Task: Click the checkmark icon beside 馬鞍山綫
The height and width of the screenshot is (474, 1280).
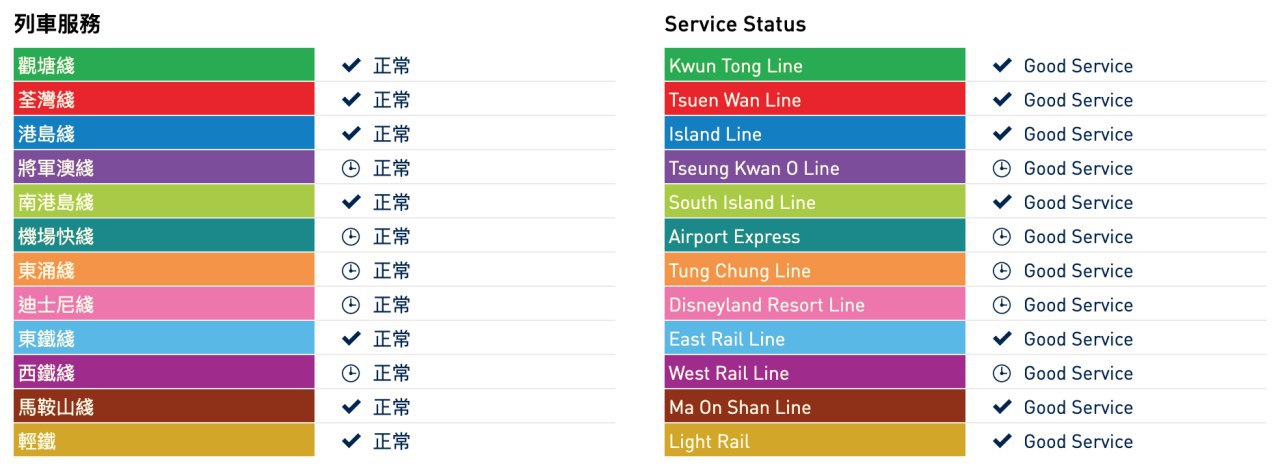Action: tap(350, 407)
